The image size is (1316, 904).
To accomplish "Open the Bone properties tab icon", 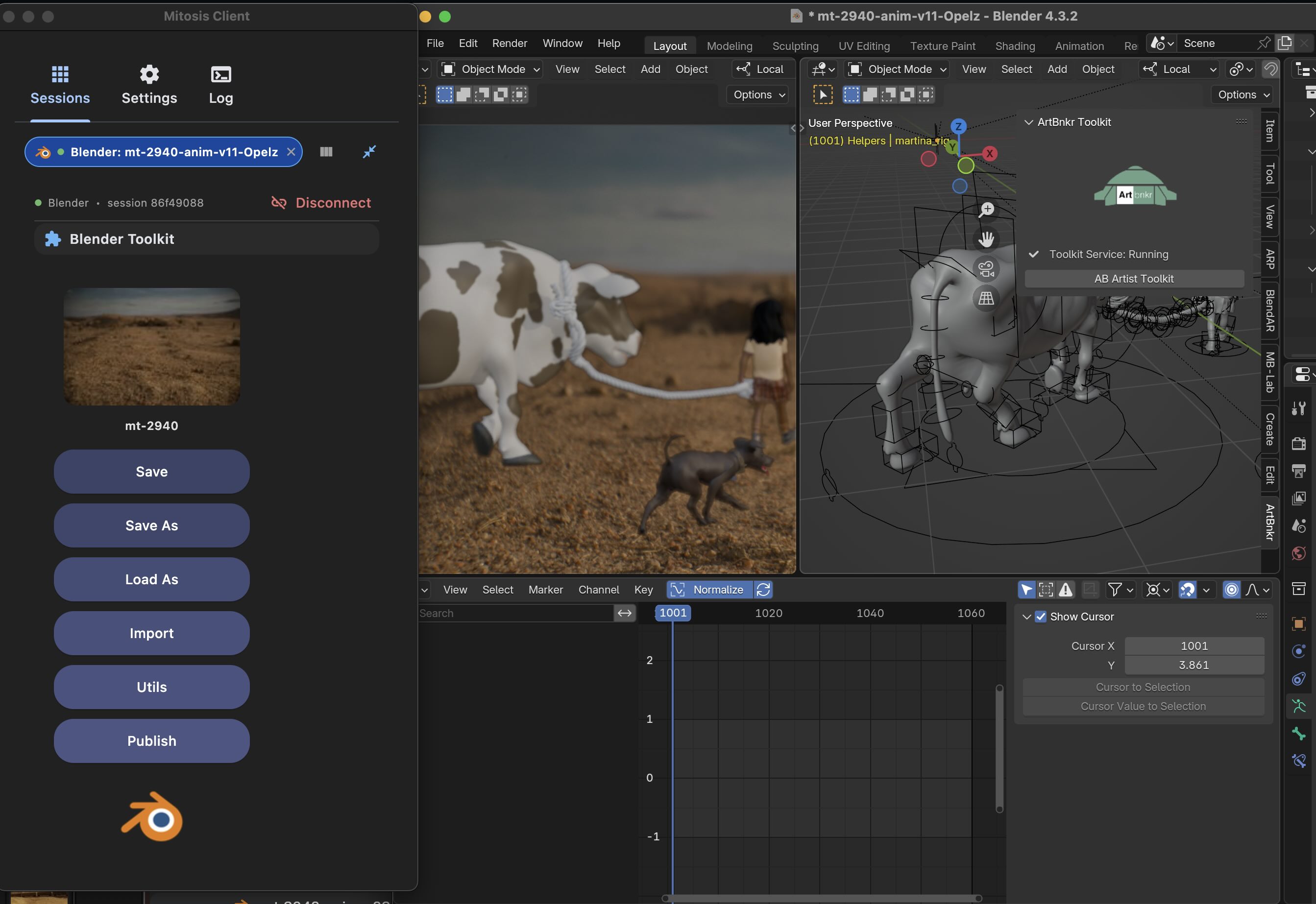I will (x=1298, y=734).
